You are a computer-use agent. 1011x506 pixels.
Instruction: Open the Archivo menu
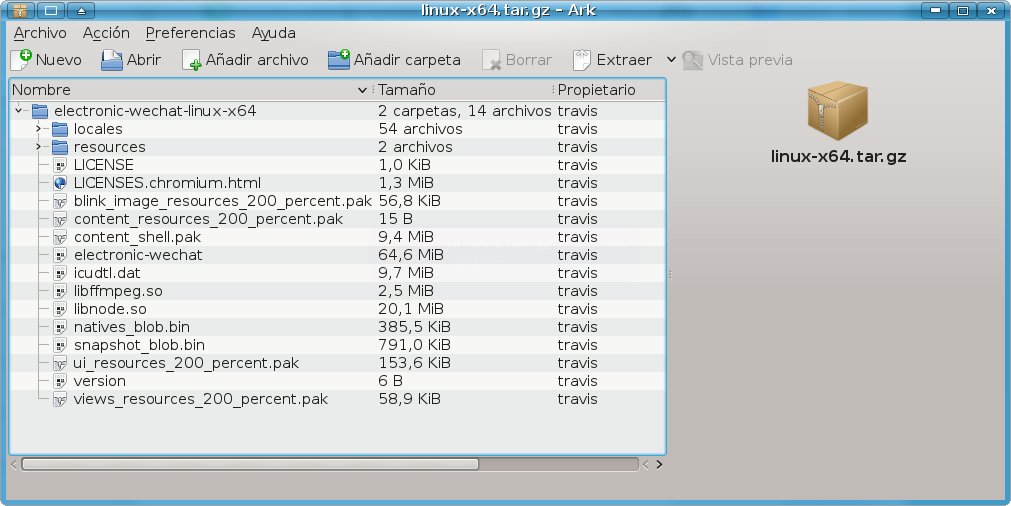point(40,33)
